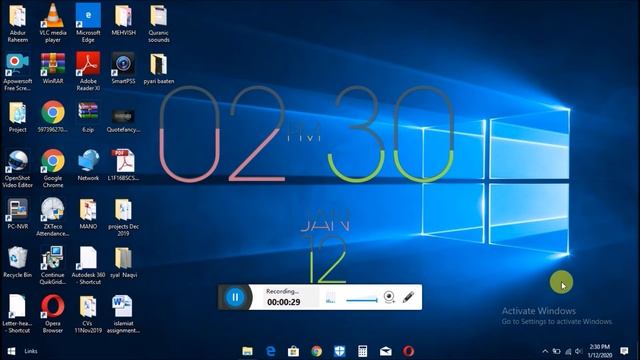Open the MANO folder
Viewport: 640px width, 360px height.
coord(88,214)
